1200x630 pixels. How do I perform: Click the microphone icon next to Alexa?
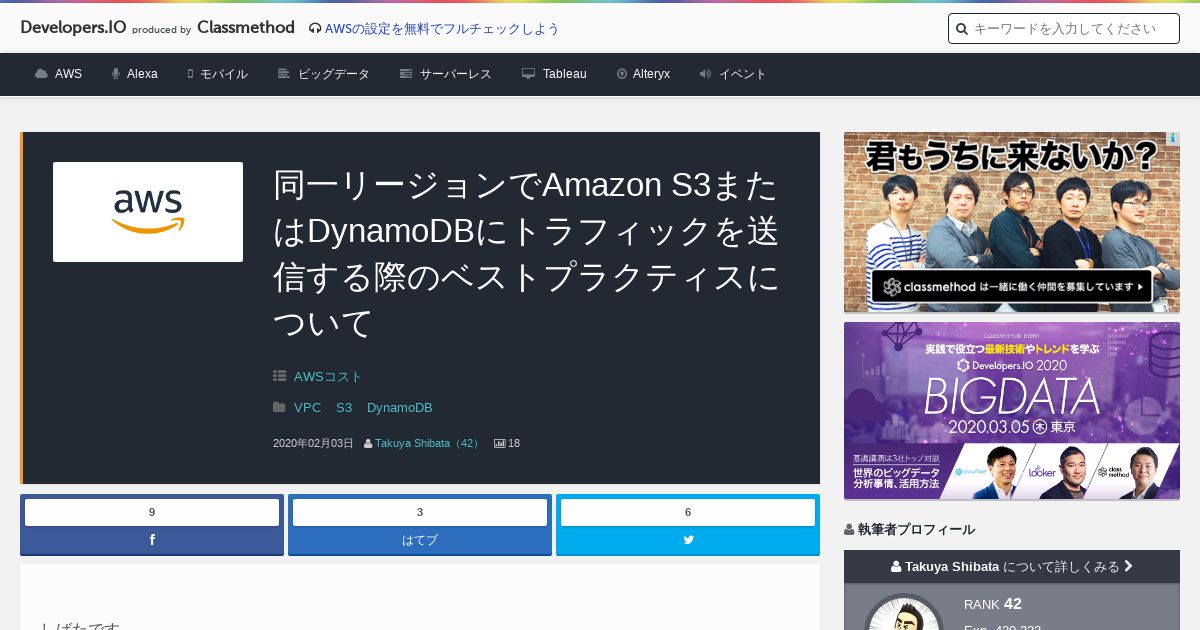(116, 74)
